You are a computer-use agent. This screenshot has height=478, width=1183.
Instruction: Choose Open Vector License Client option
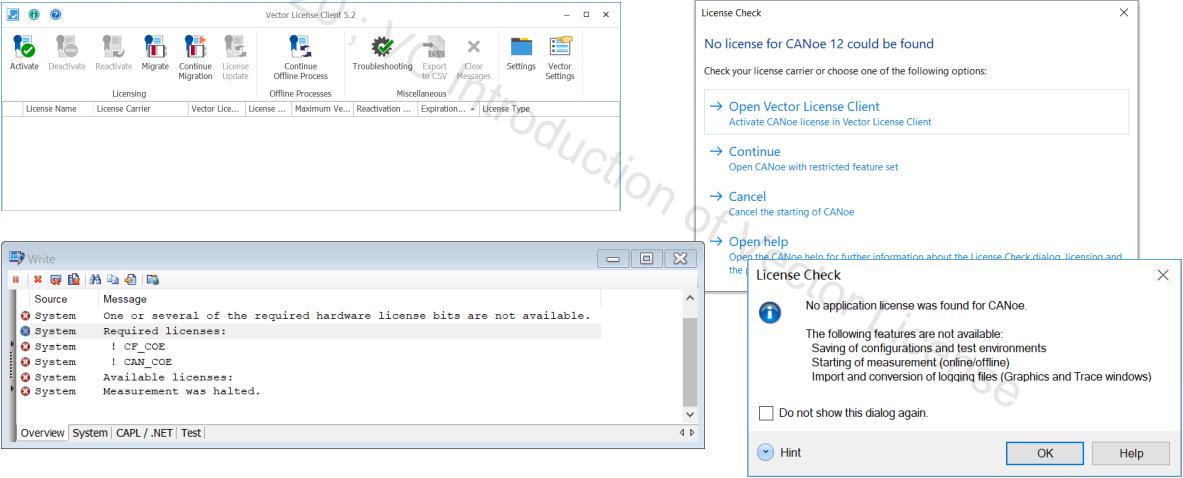point(917,112)
